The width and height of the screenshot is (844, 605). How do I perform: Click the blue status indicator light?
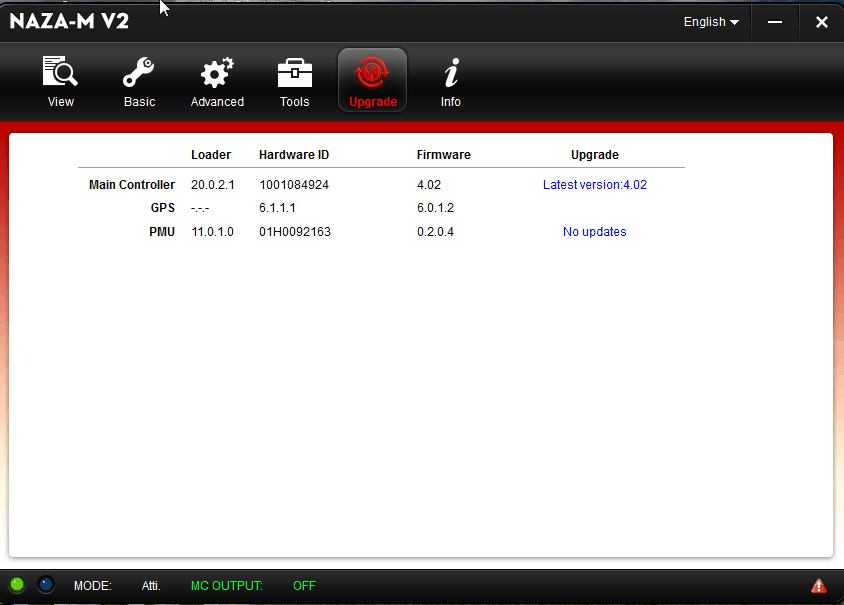[x=46, y=585]
